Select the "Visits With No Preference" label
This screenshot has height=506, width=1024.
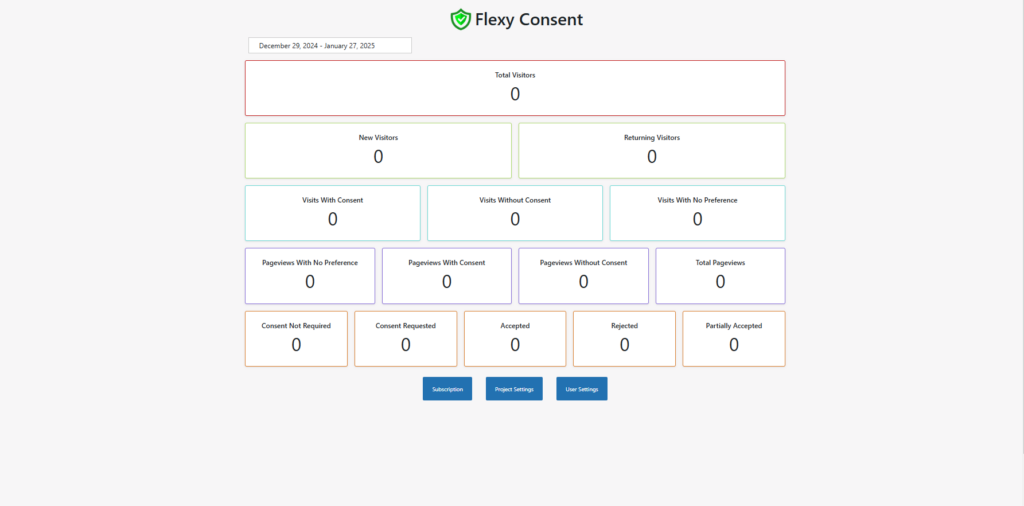[697, 200]
